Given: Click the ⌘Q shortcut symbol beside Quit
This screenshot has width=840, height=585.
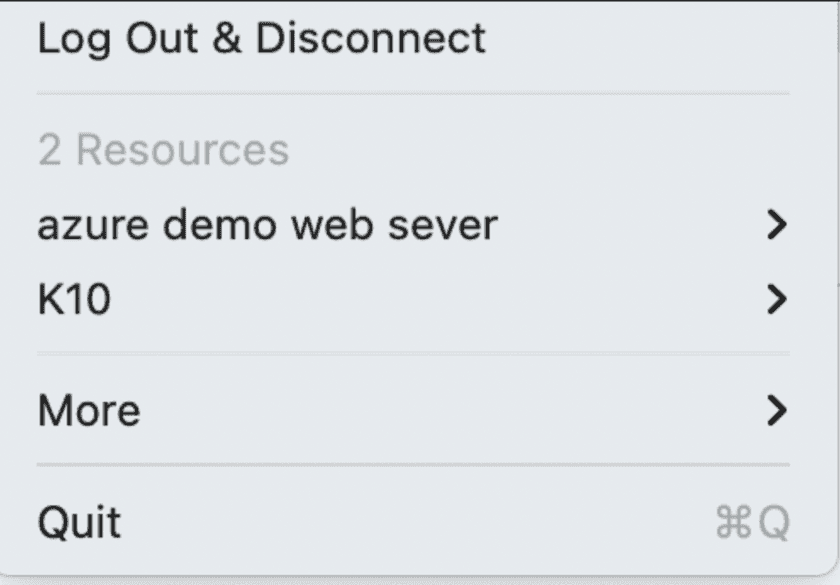Looking at the screenshot, I should pos(752,522).
